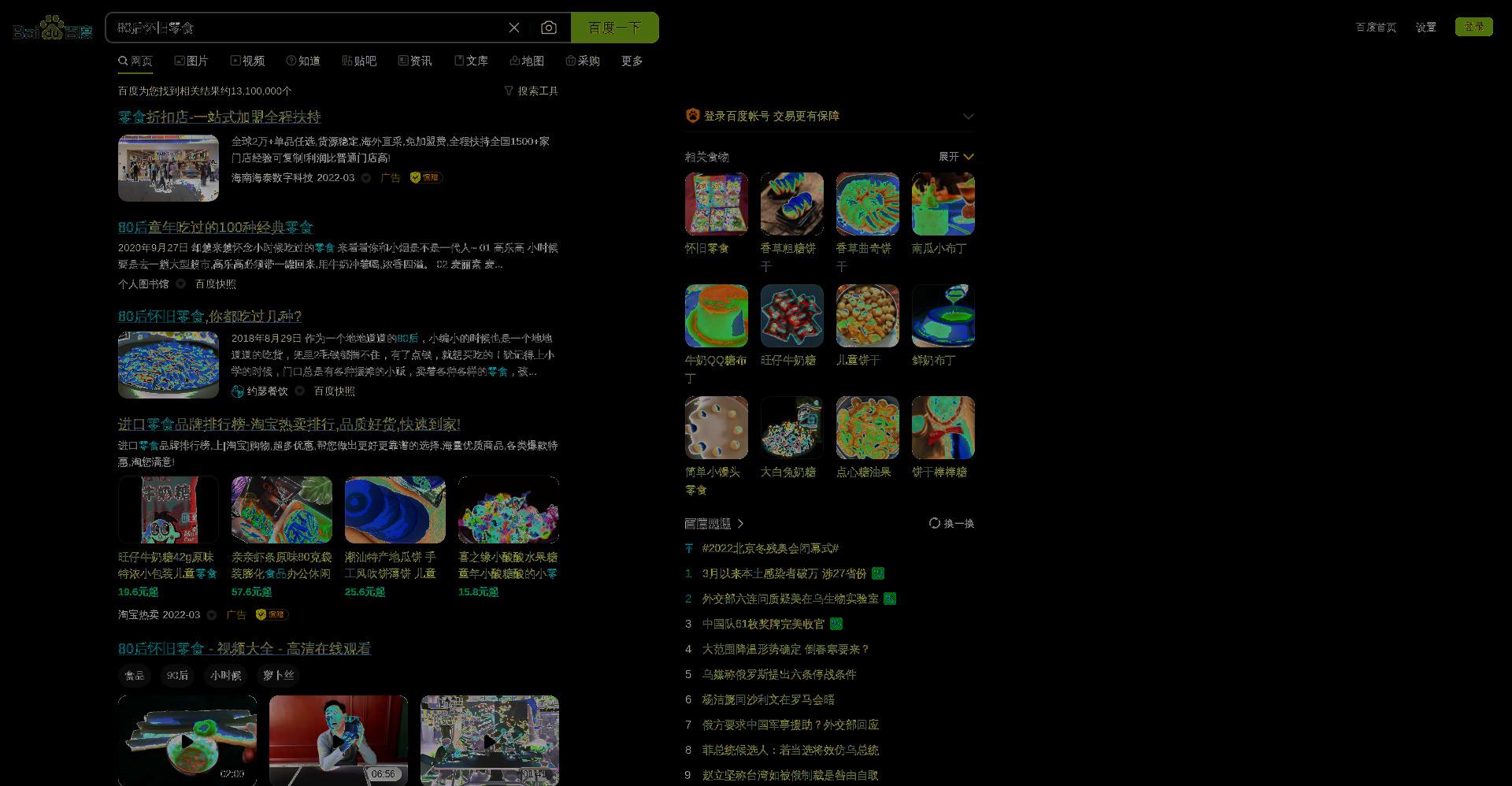Open the 知道 tab

pyautogui.click(x=303, y=61)
